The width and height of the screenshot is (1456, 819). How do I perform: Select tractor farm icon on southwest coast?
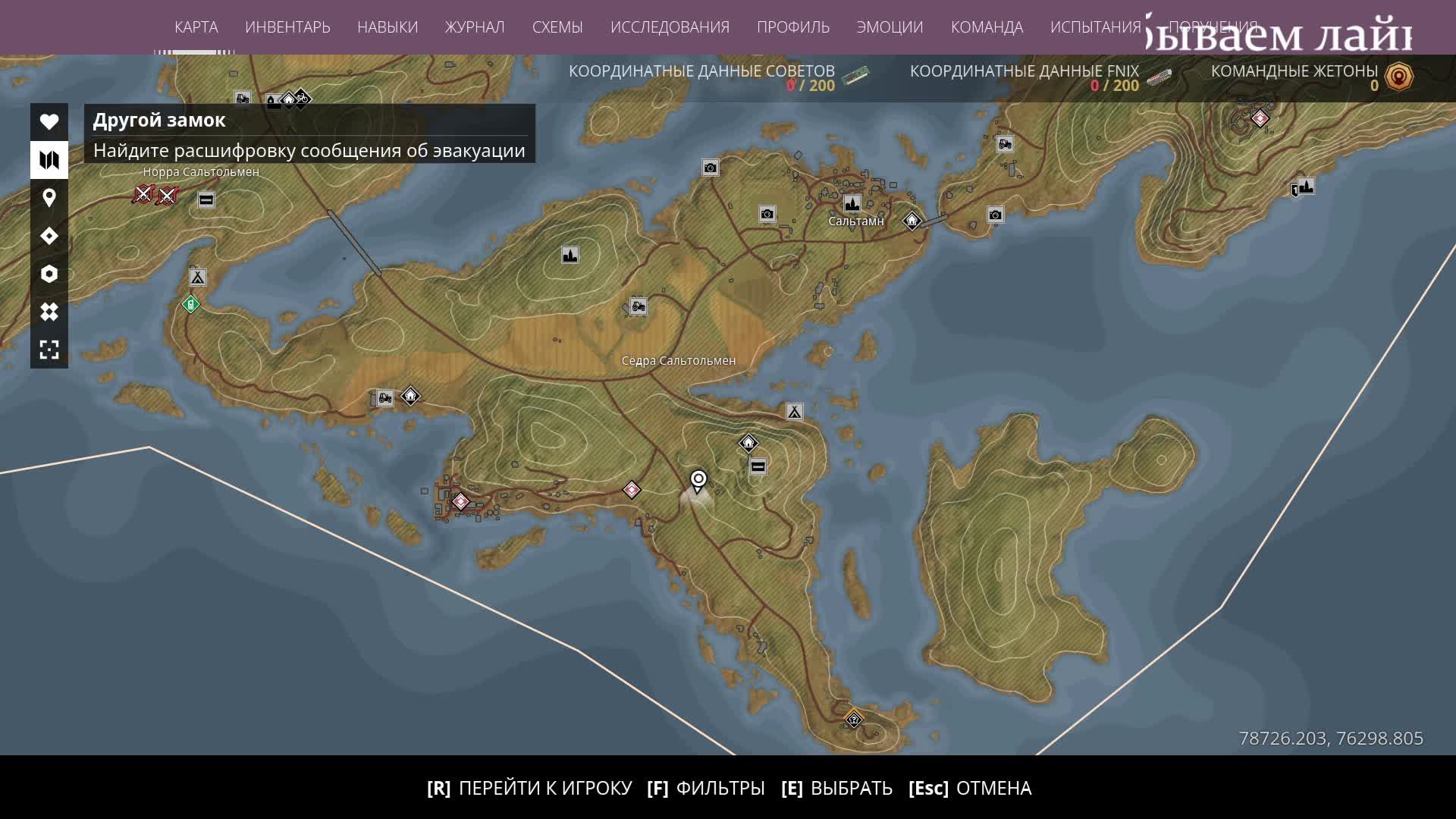[385, 398]
